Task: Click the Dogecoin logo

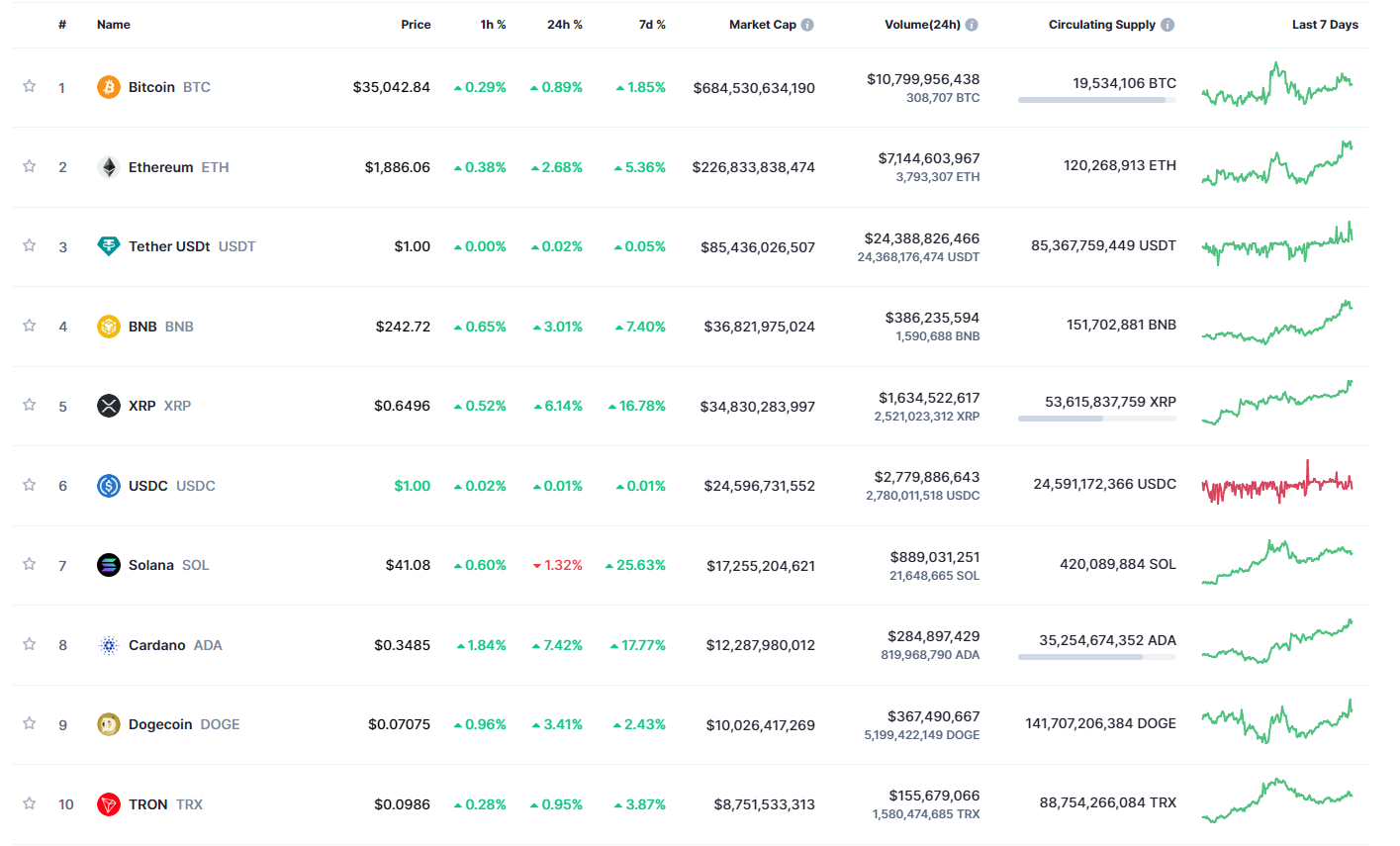Action: tap(109, 724)
